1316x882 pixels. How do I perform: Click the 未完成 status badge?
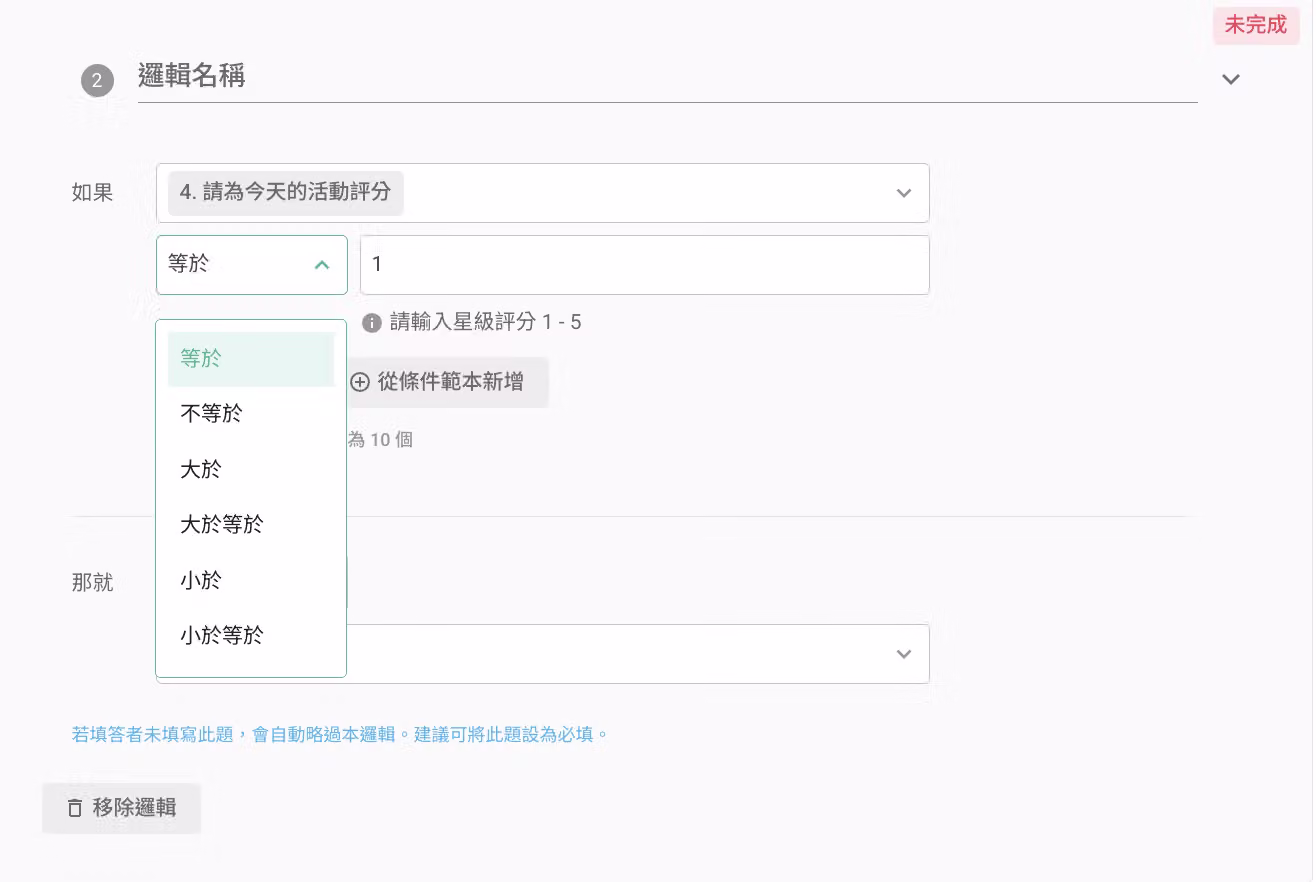point(1256,25)
